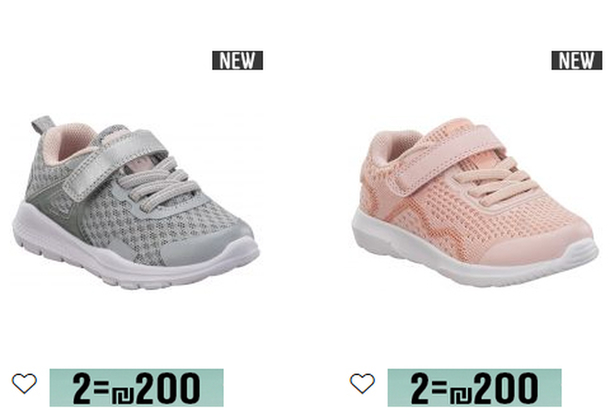Click the shekel symbol in the pink sneaker's price
The image size is (610, 417).
click(461, 394)
